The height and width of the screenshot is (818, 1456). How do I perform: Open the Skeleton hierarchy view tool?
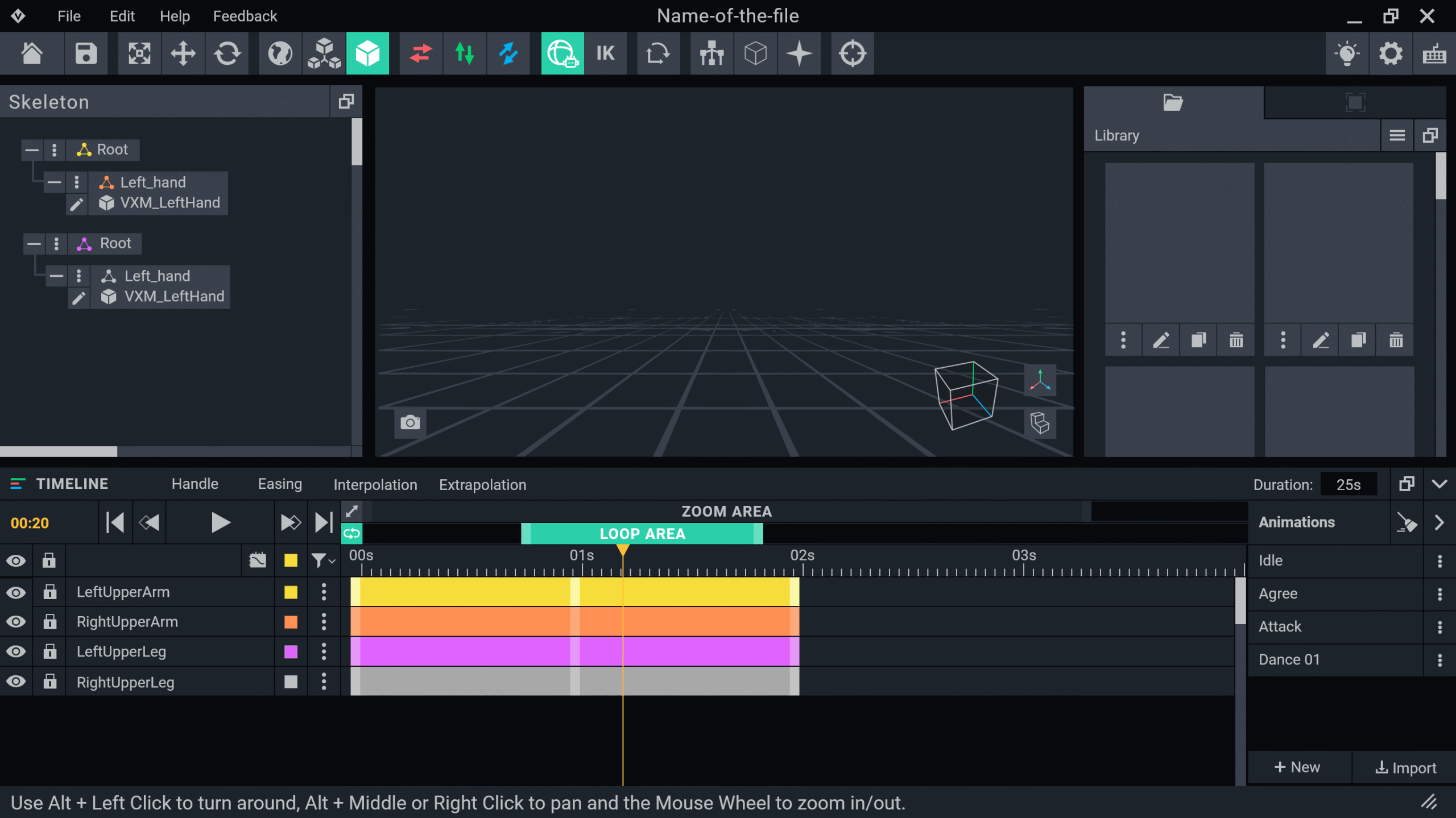pos(712,53)
